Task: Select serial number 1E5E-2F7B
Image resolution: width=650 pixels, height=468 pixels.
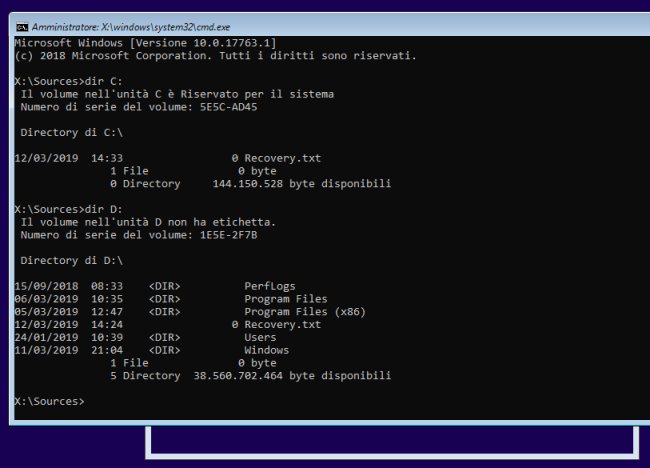Action: (228, 235)
